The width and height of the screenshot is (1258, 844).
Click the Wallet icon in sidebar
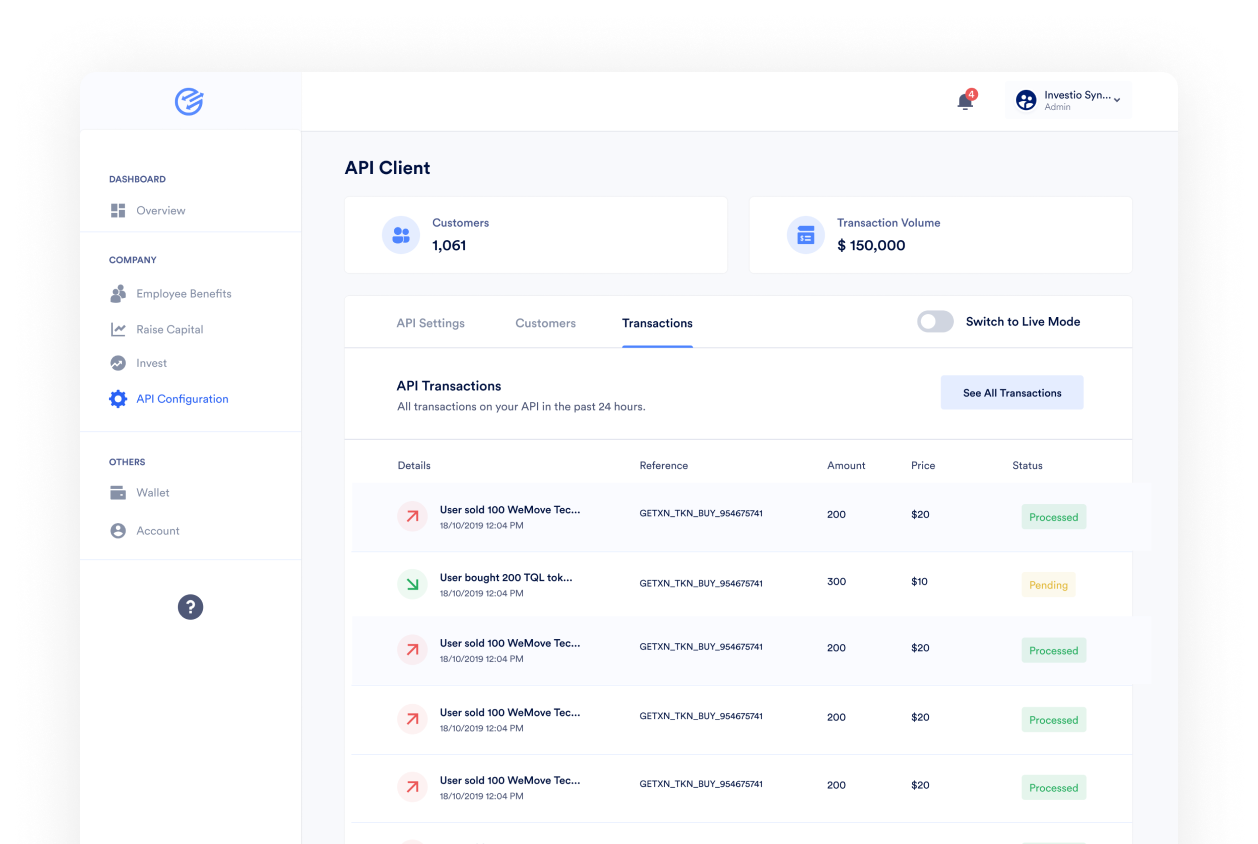118,492
